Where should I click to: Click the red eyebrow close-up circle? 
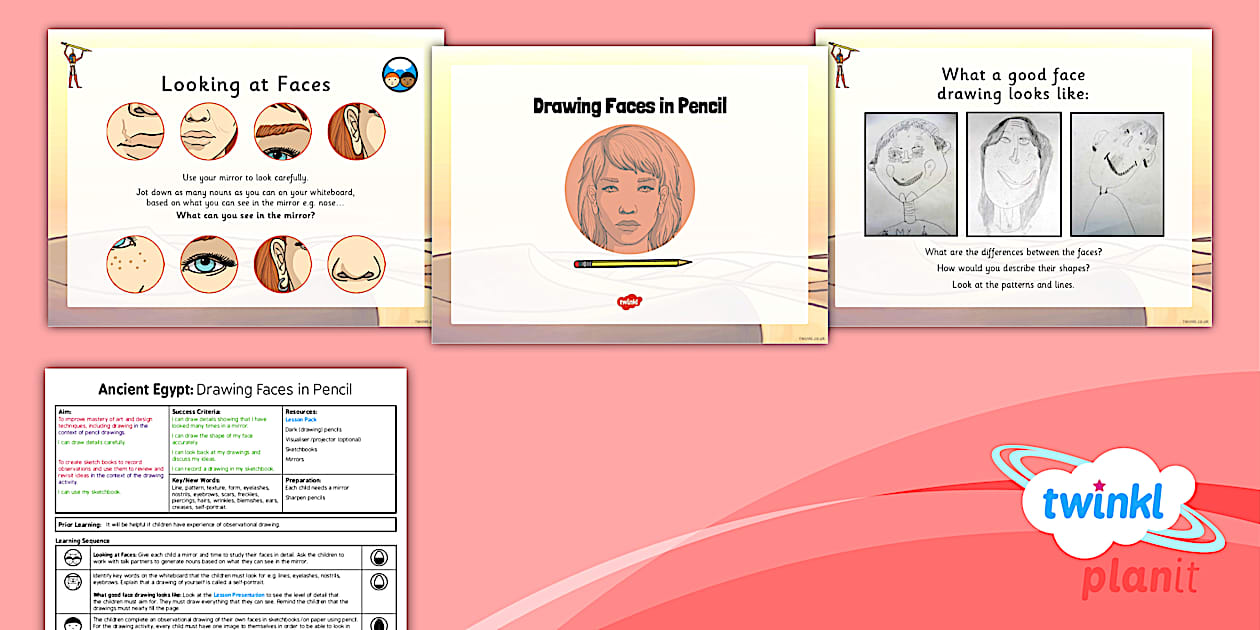point(282,131)
